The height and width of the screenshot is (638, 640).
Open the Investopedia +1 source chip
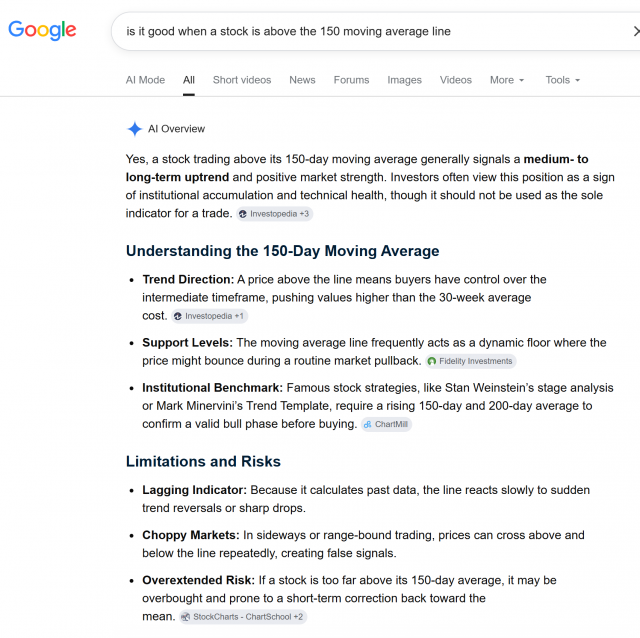click(x=209, y=316)
